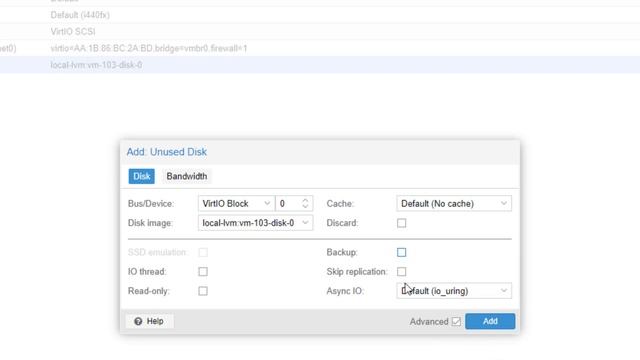This screenshot has height=360, width=640.
Task: Click the question mark Help icon
Action: (138, 322)
